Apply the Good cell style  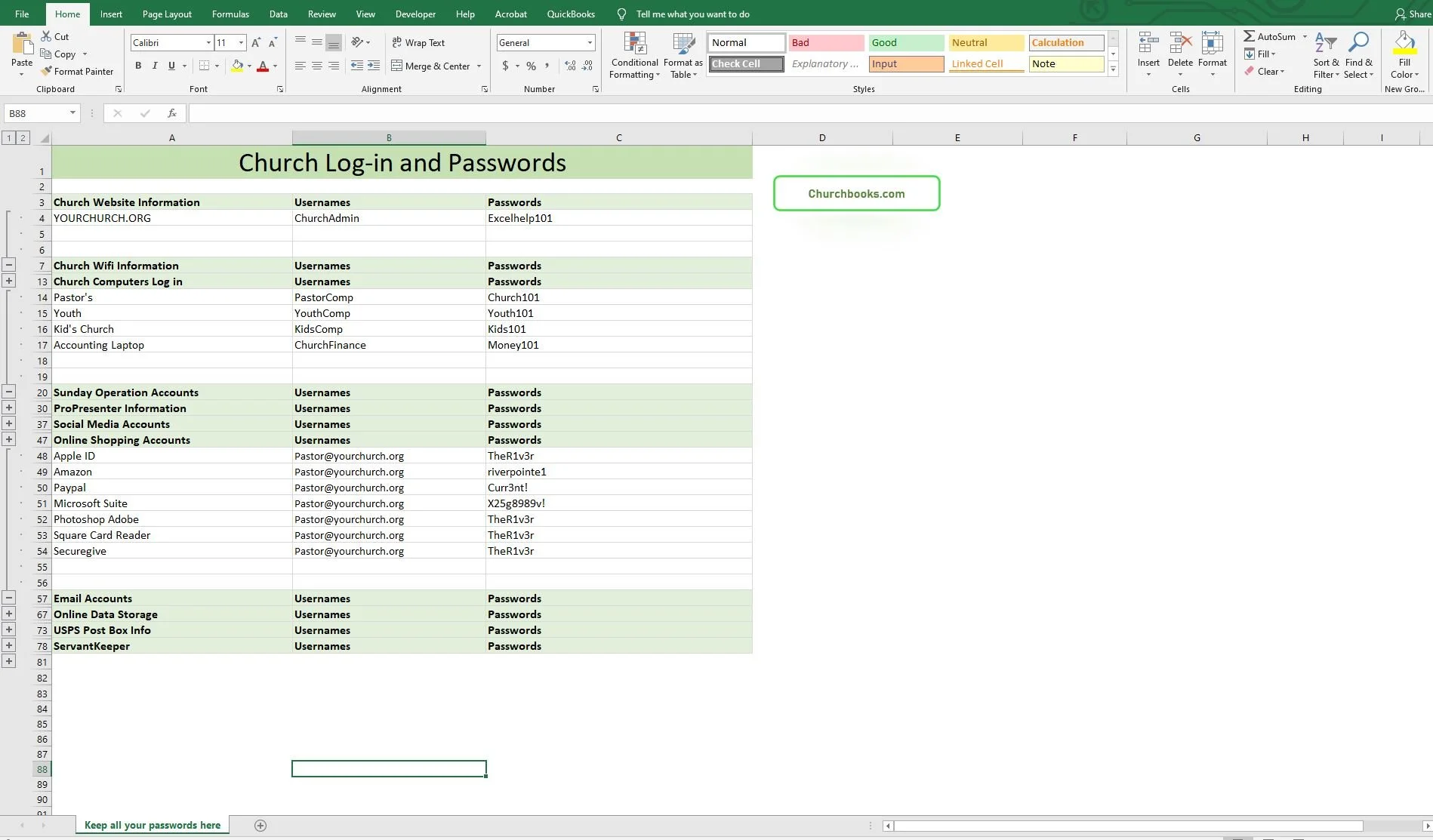(905, 42)
